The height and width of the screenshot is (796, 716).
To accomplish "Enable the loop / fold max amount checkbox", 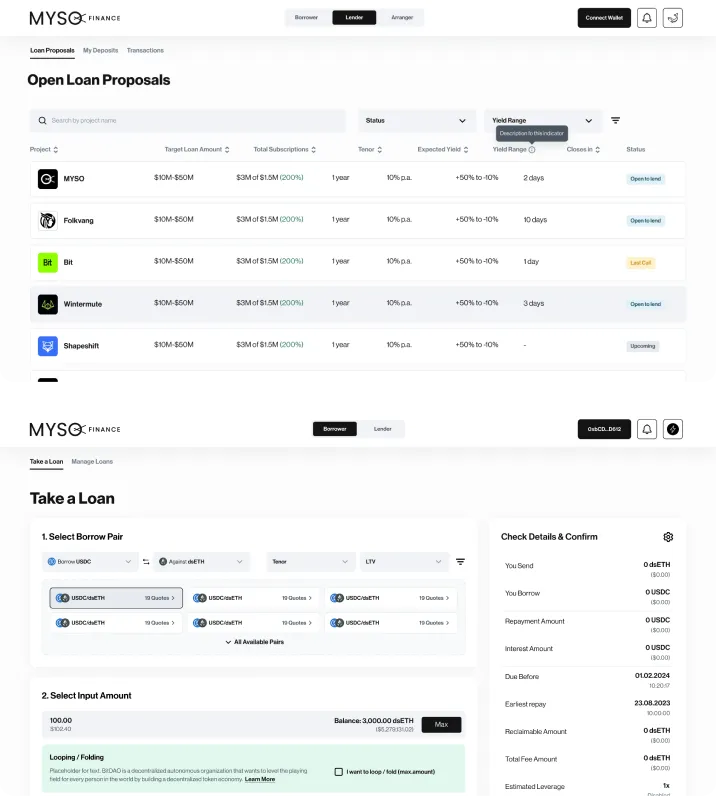I will coord(338,772).
